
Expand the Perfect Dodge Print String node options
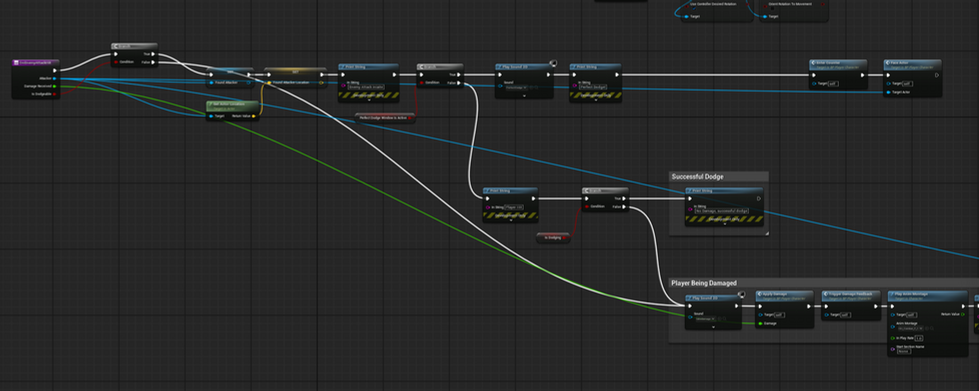click(x=595, y=99)
